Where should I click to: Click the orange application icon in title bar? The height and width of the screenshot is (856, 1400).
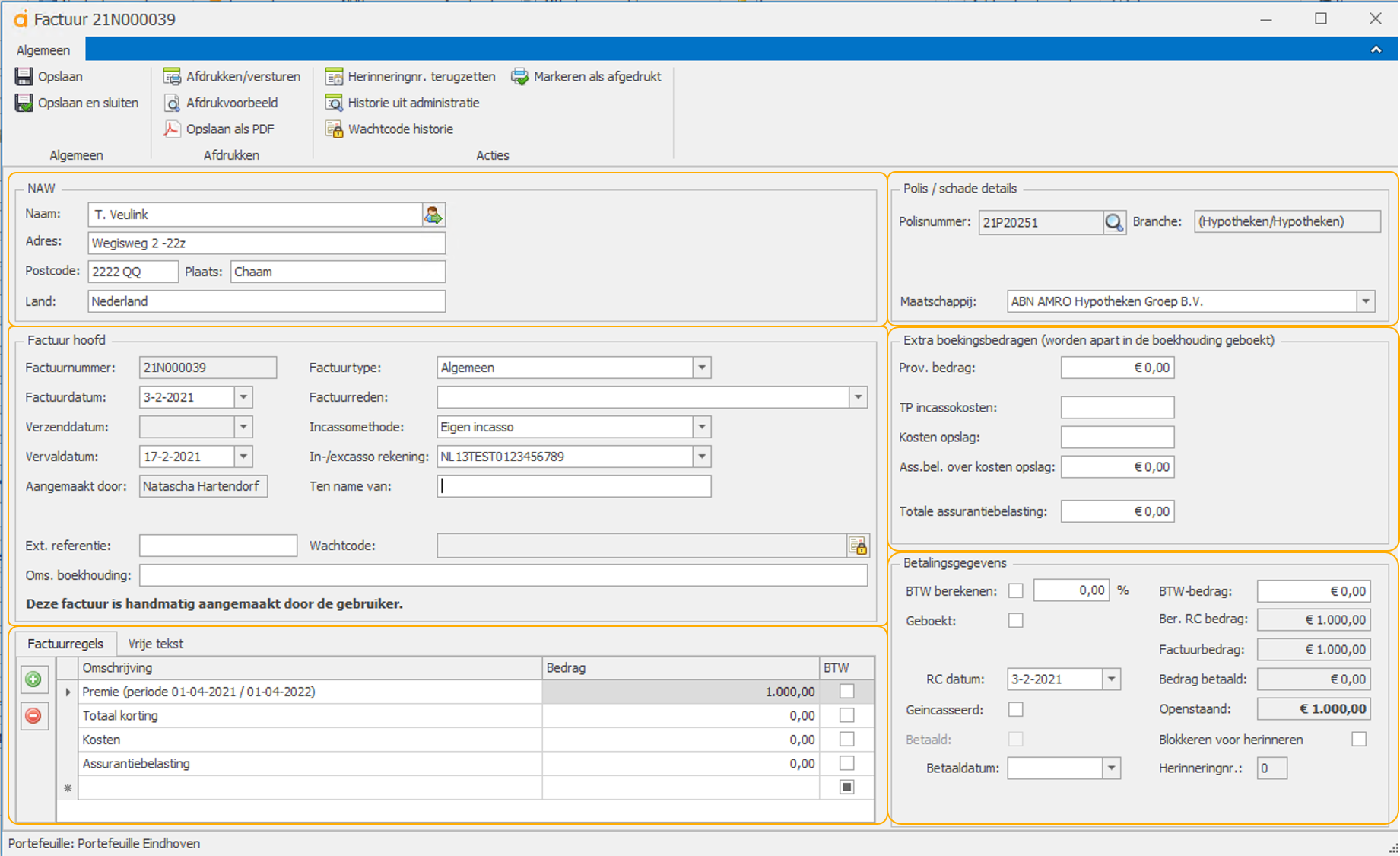[x=20, y=19]
